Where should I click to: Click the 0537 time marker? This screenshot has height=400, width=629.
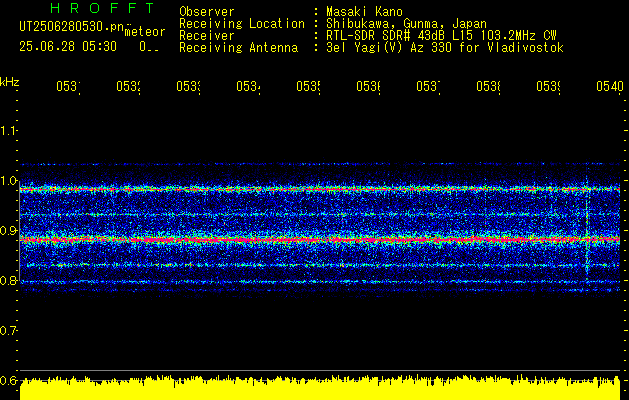tap(428, 86)
